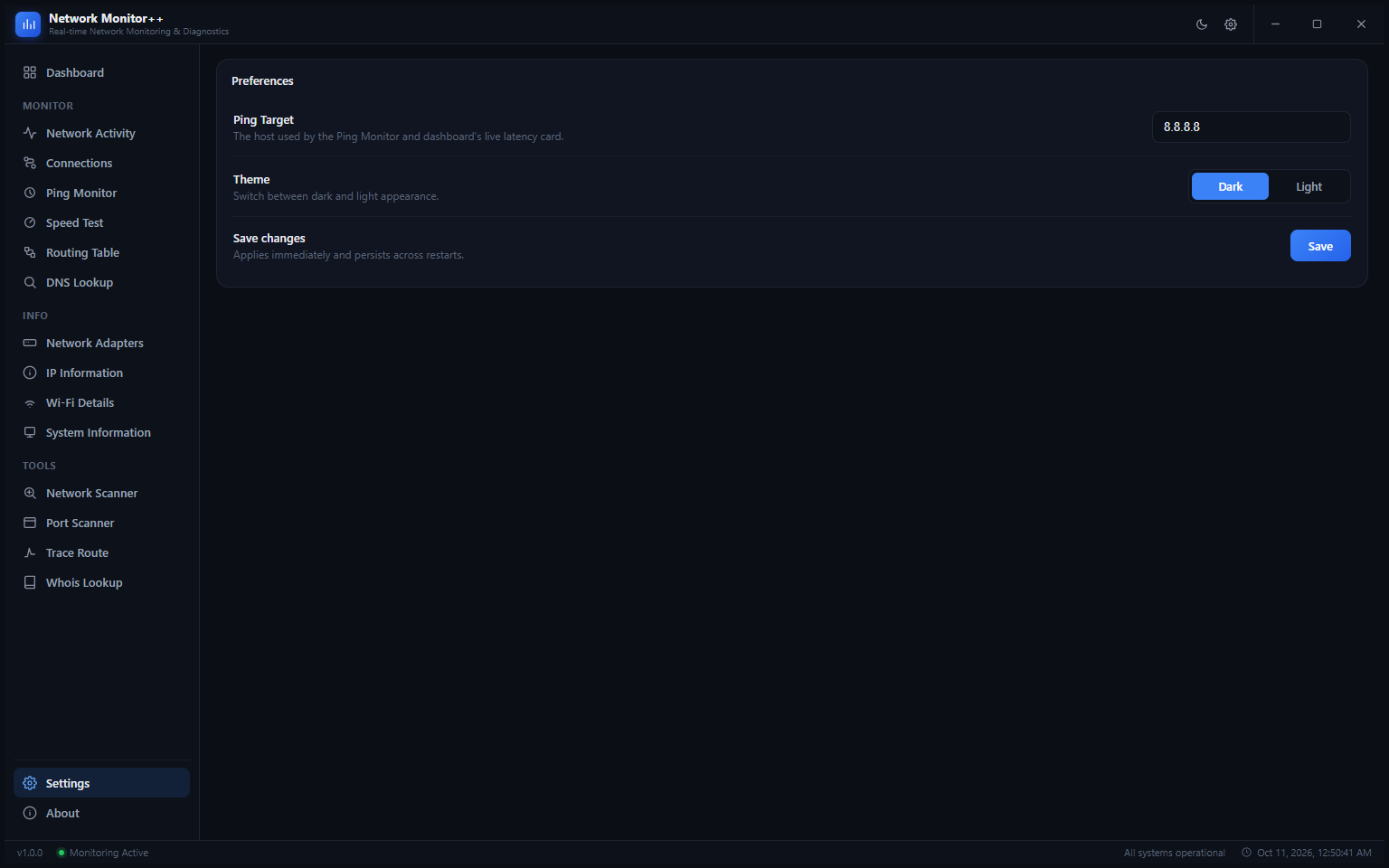1389x868 pixels.
Task: Open the Network Adapters label
Action: pos(95,343)
